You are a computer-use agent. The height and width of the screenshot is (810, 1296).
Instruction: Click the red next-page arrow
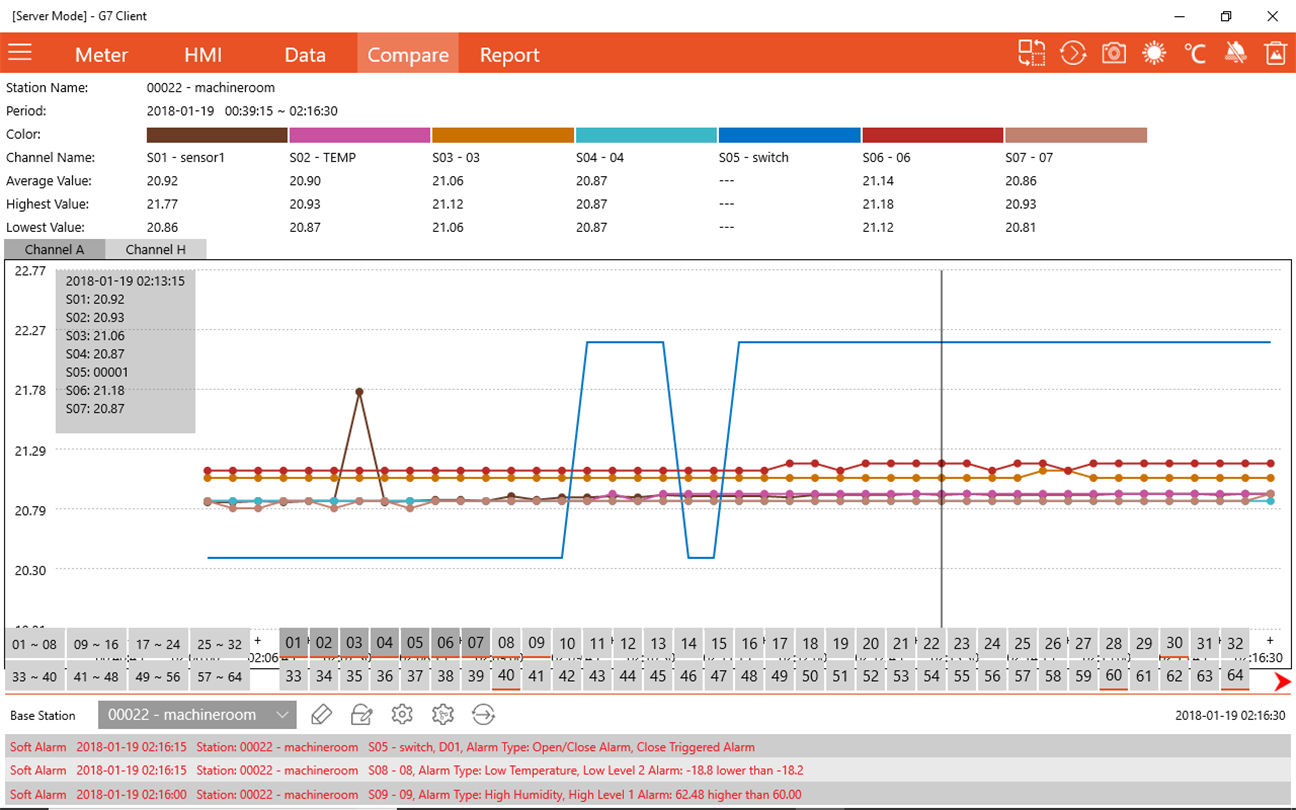[x=1282, y=681]
